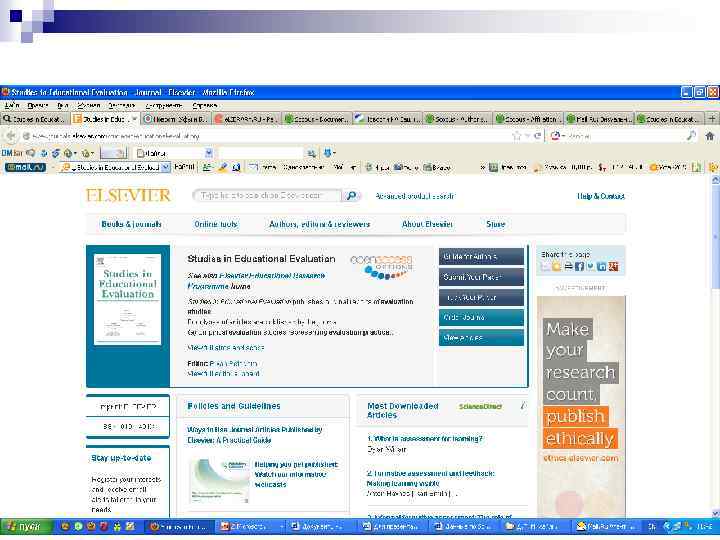720x540 pixels.
Task: Open the toolbar combo box dropdown
Action: click(x=208, y=153)
